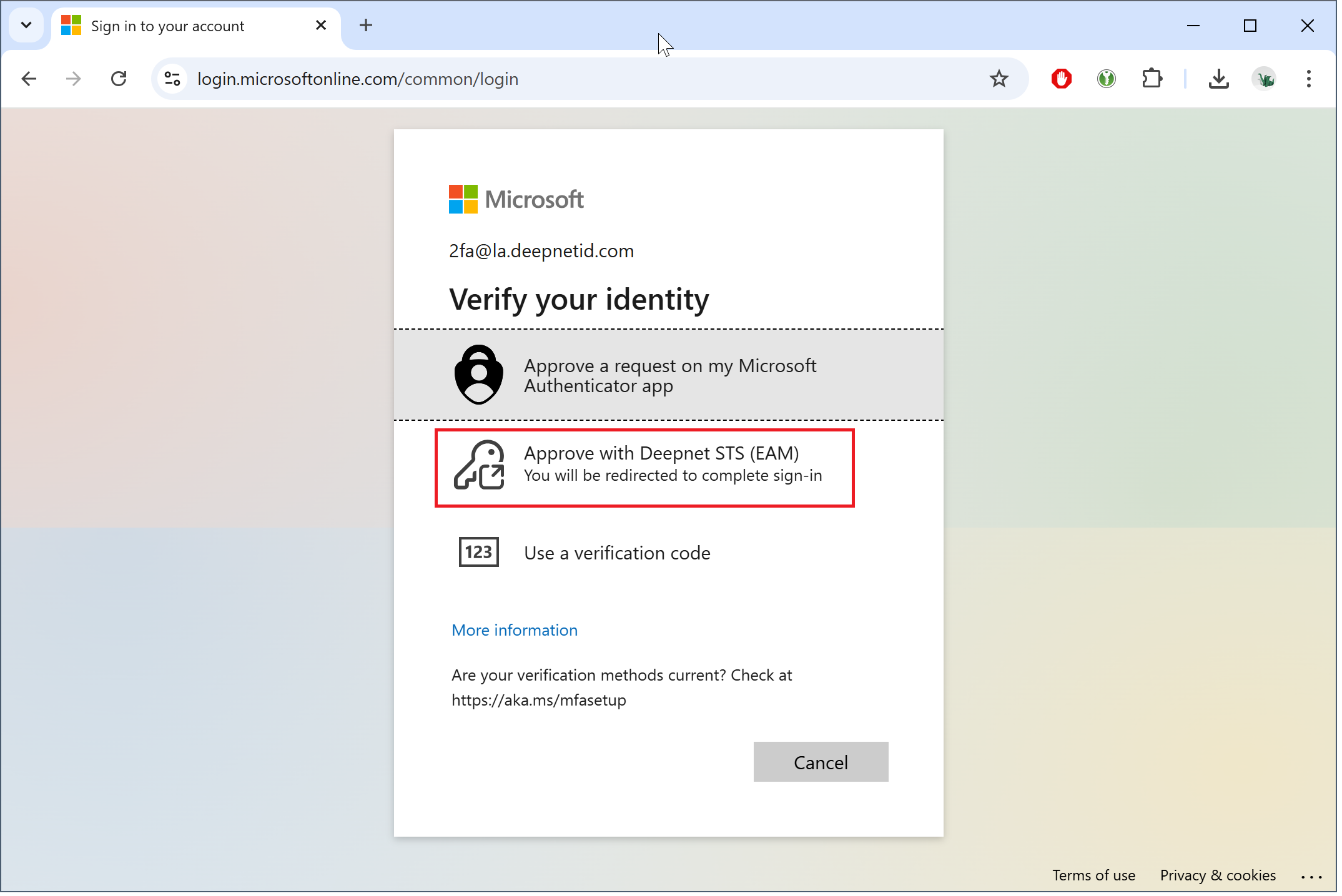Image resolution: width=1342 pixels, height=896 pixels.
Task: Click the Microsoft Authenticator lock icon
Action: 480,376
